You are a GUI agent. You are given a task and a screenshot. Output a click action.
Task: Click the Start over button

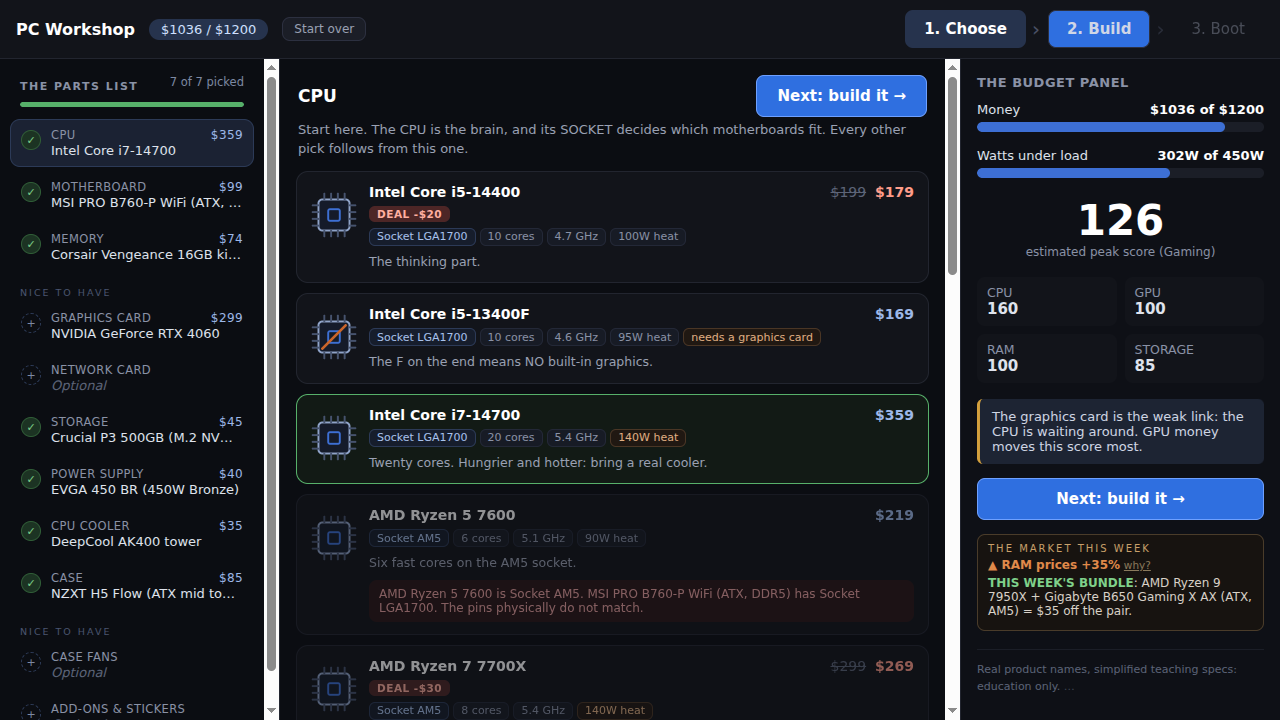point(324,29)
